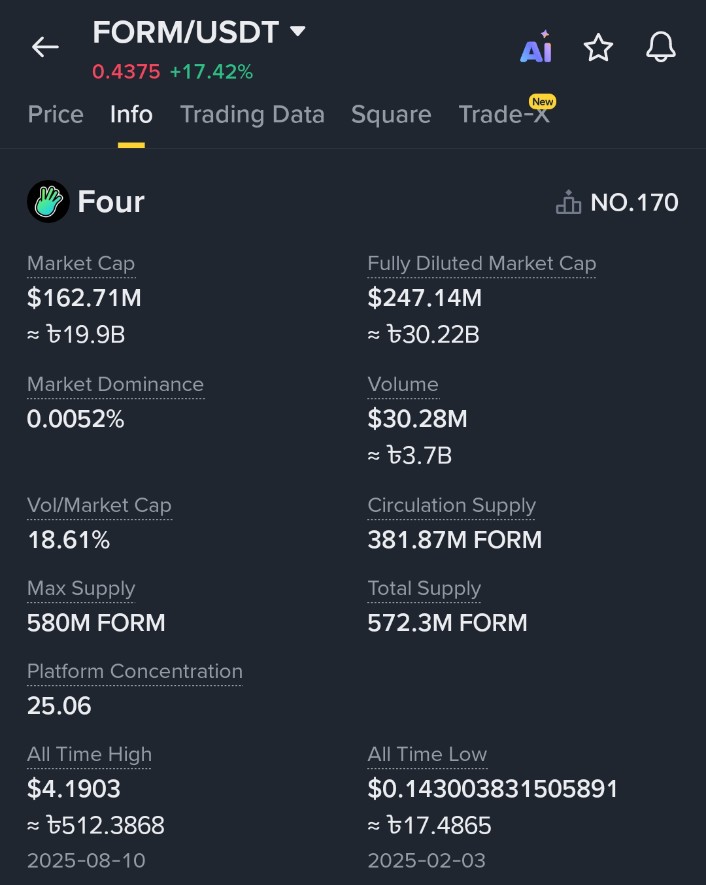Open price alerts bell icon
This screenshot has width=706, height=885.
click(661, 47)
